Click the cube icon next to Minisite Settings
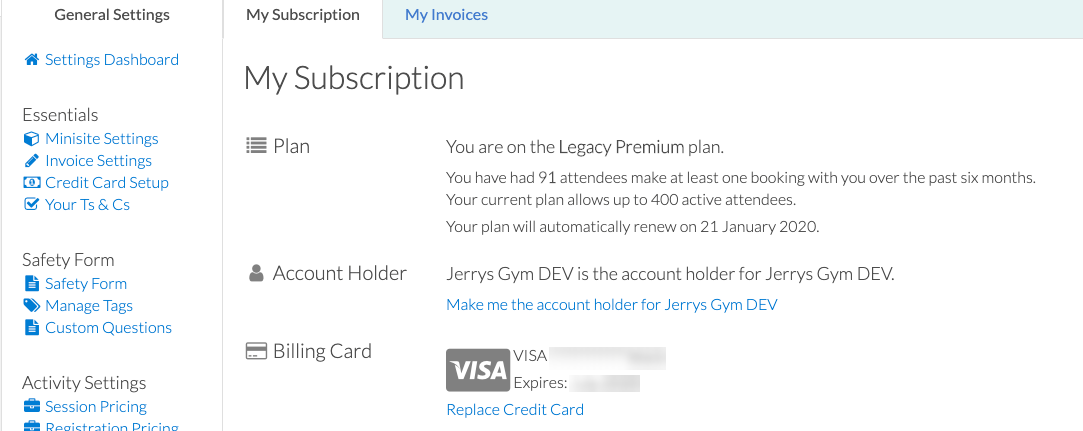Viewport: 1083px width, 431px height. 31,139
